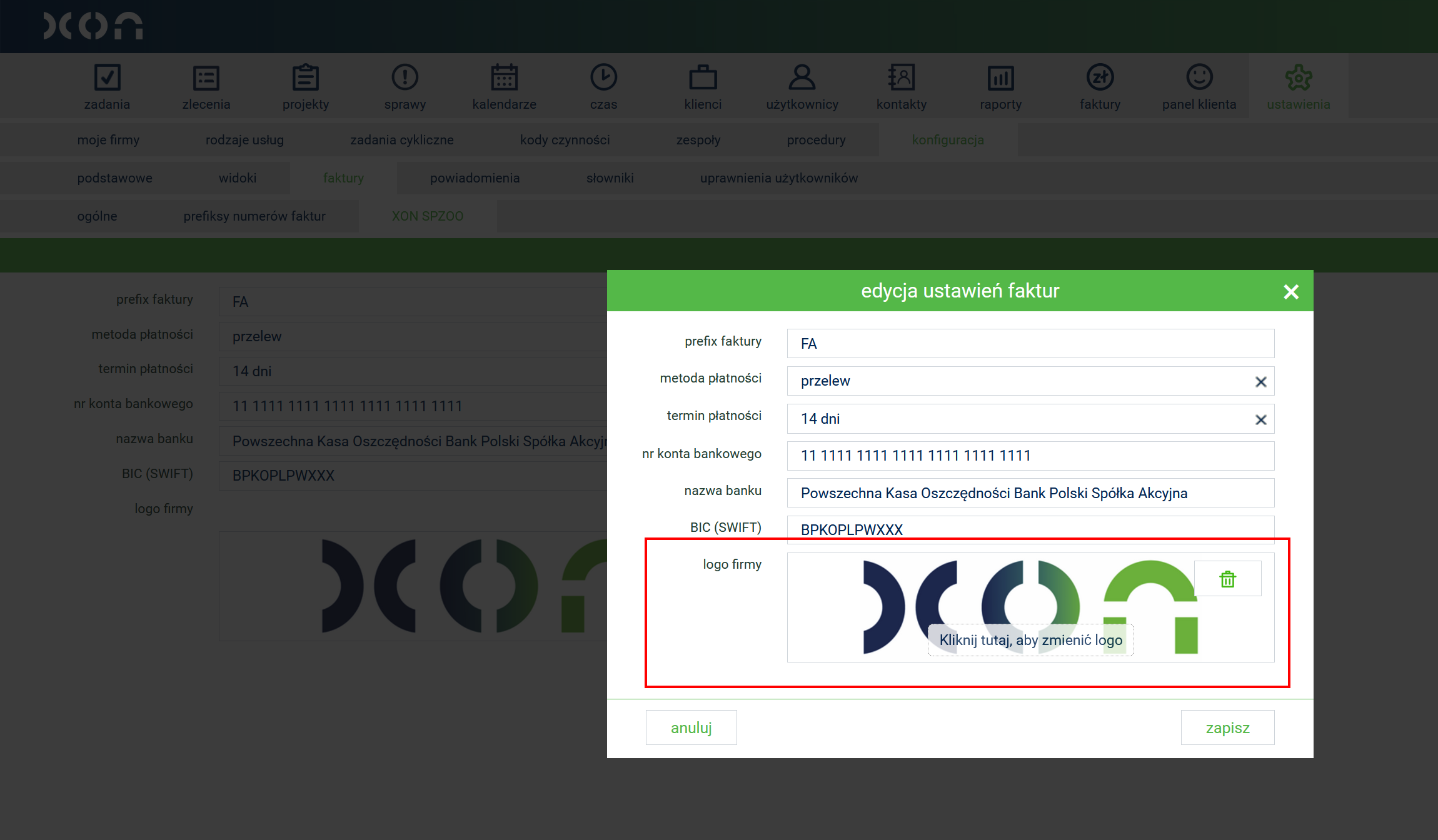Clear the termin płatności value
This screenshot has height=840, width=1438.
[x=1260, y=420]
